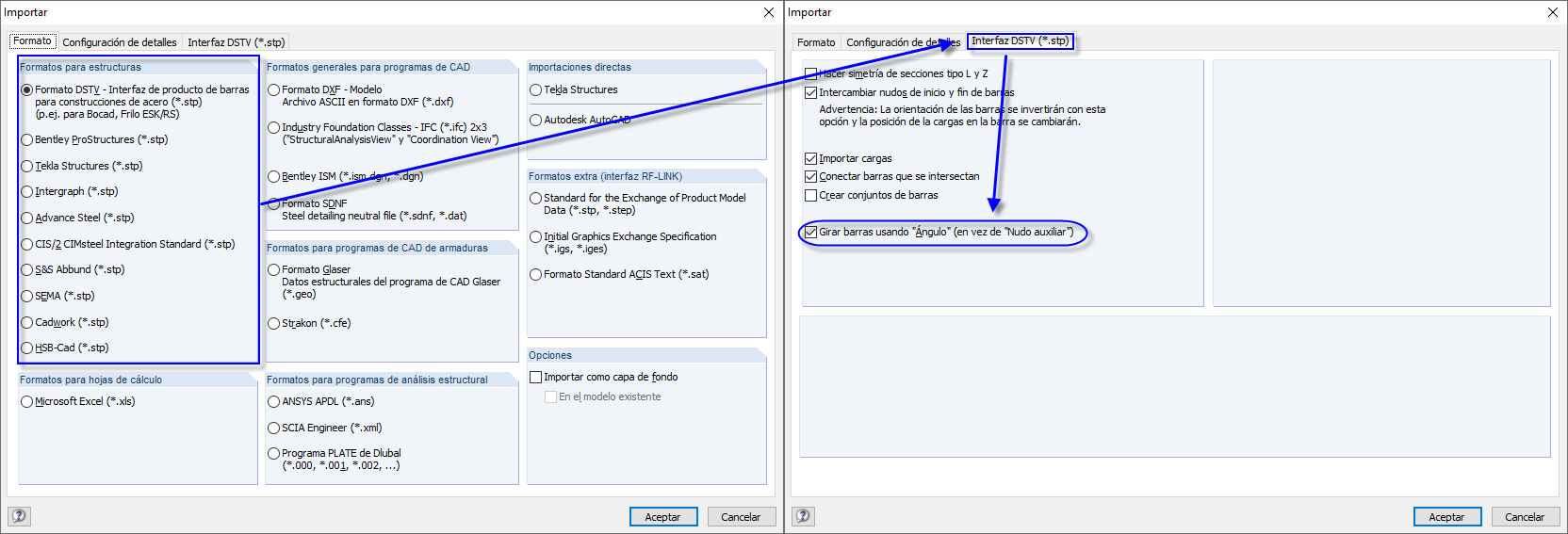The image size is (1568, 534).
Task: Enable Crear conjuntos de barras
Action: click(811, 195)
